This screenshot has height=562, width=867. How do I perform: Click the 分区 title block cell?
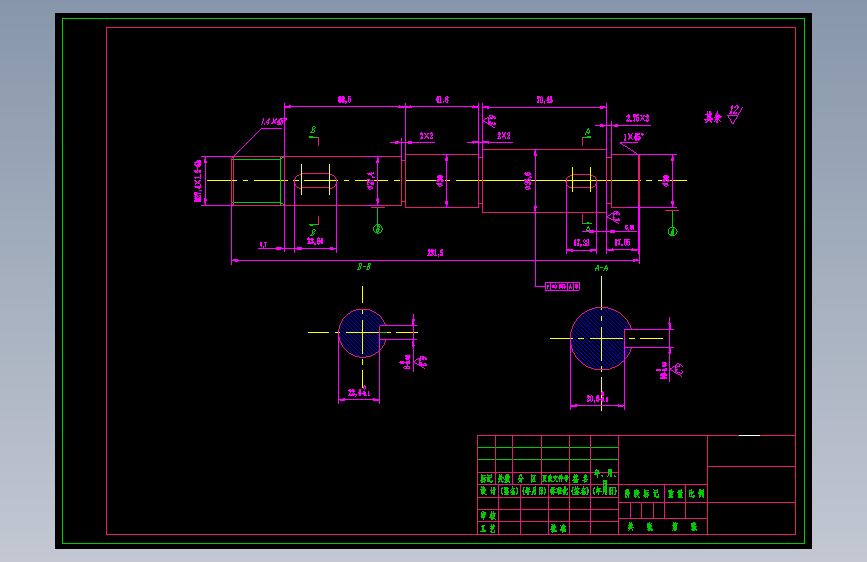527,478
